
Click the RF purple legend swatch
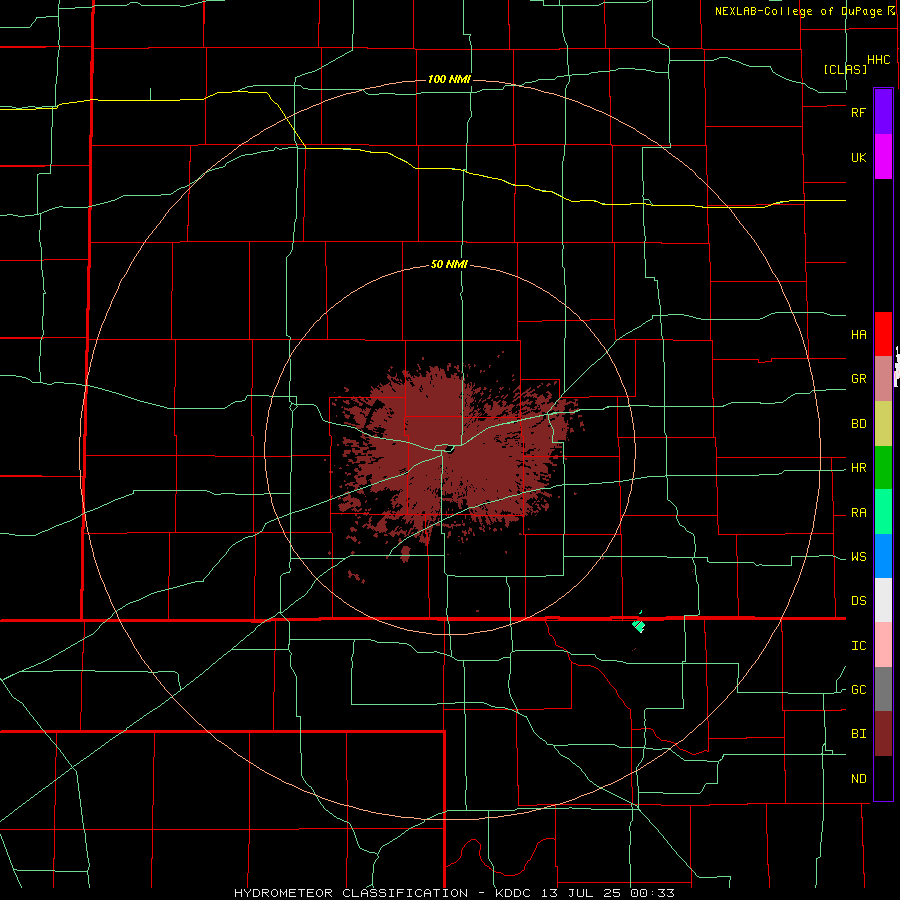coord(883,111)
